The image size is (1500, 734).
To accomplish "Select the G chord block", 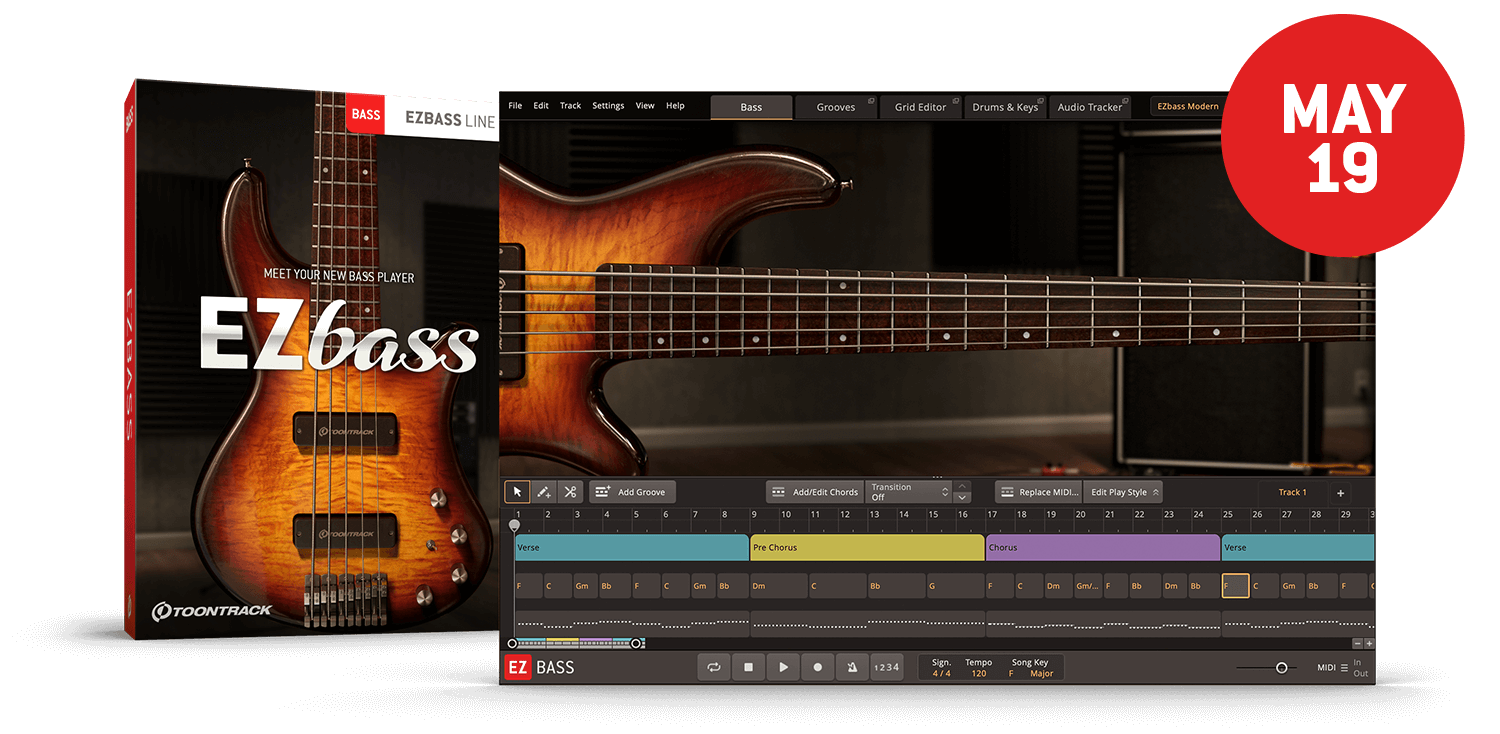I will click(x=955, y=586).
